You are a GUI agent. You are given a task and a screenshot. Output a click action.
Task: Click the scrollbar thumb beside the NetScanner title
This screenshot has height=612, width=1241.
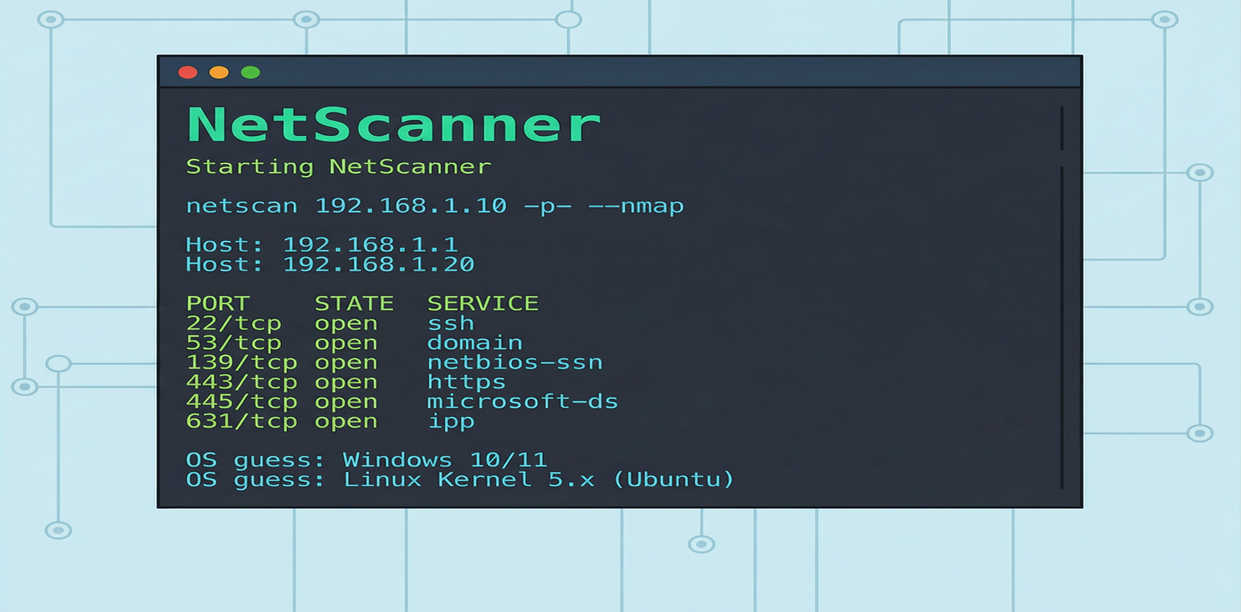tap(1061, 128)
